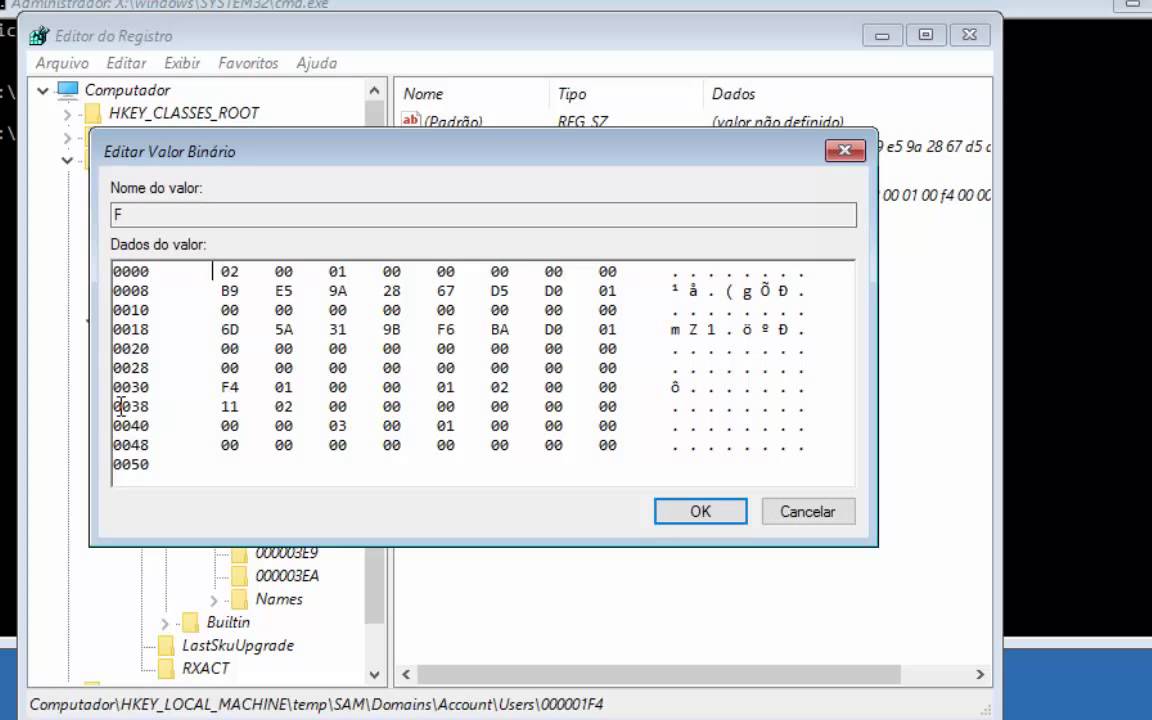Click the tree scrollbar up arrow
The image size is (1152, 720).
375,90
